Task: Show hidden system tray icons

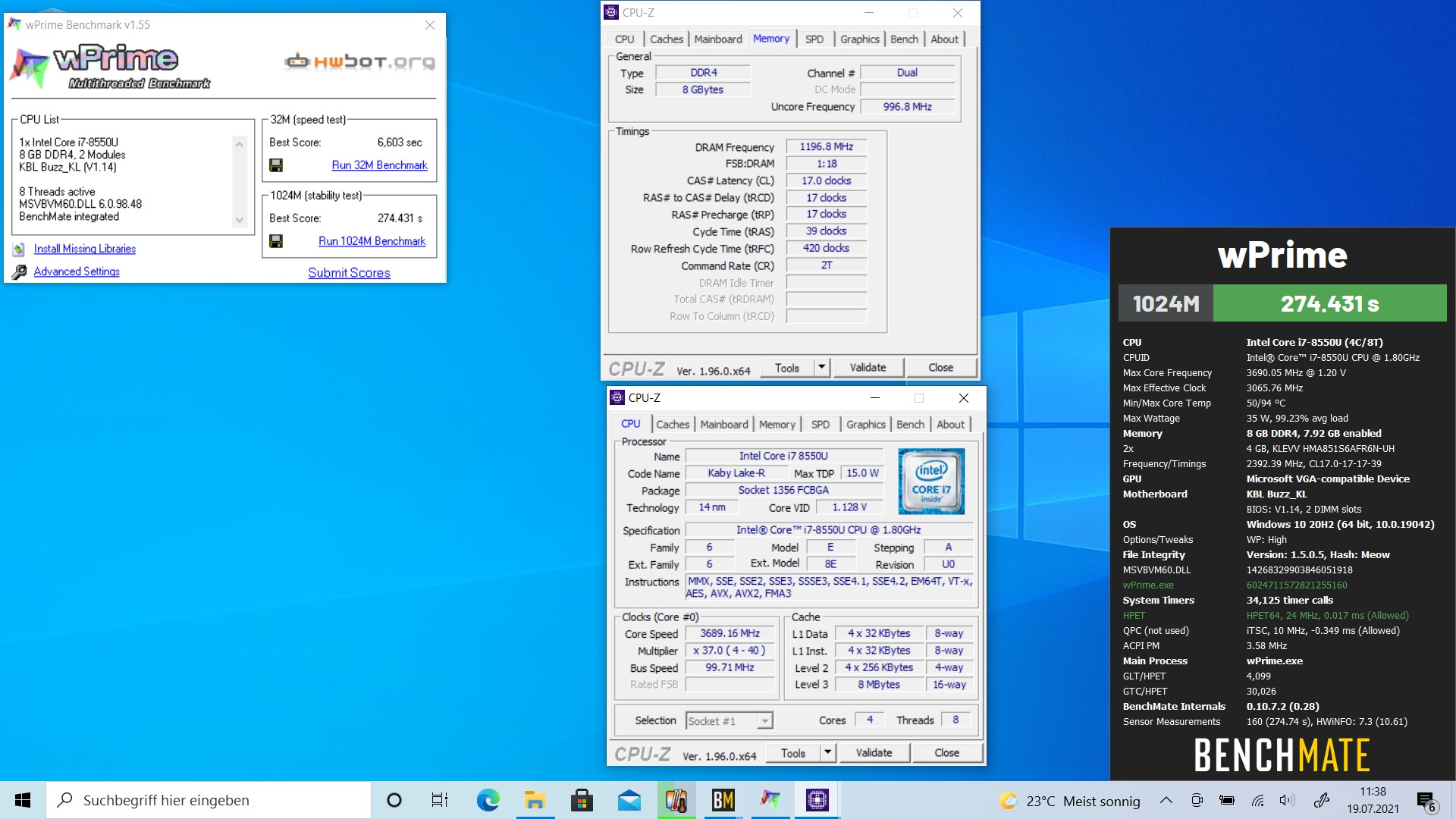Action: point(1166,801)
